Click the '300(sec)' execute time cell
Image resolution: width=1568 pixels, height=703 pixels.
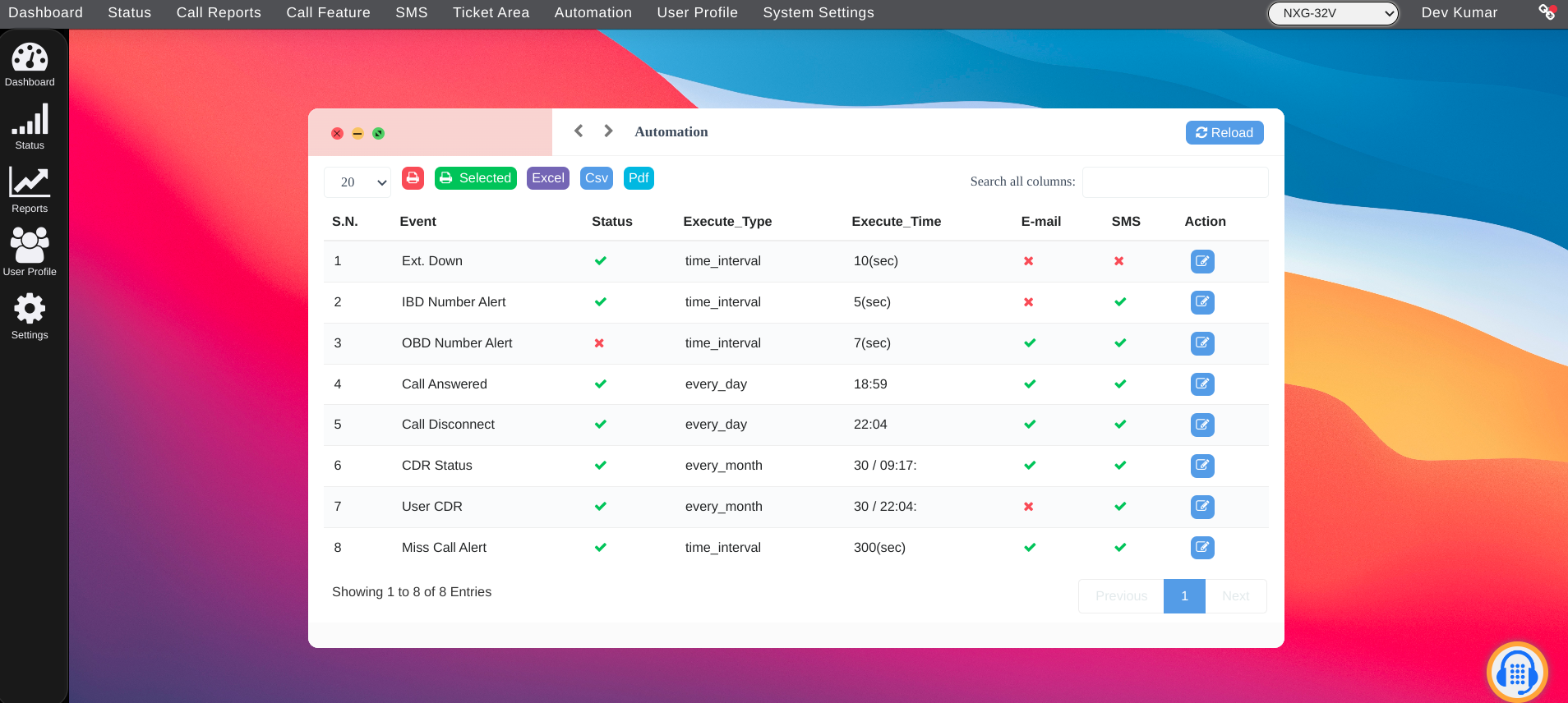click(879, 547)
